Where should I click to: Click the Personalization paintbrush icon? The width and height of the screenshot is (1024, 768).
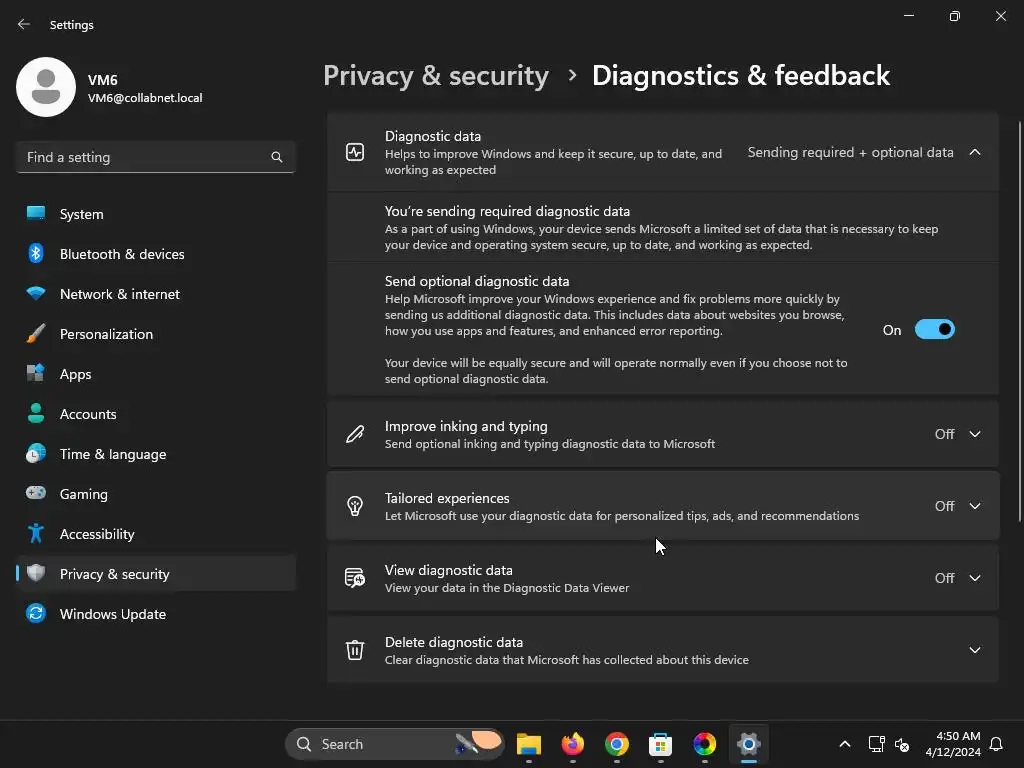36,333
